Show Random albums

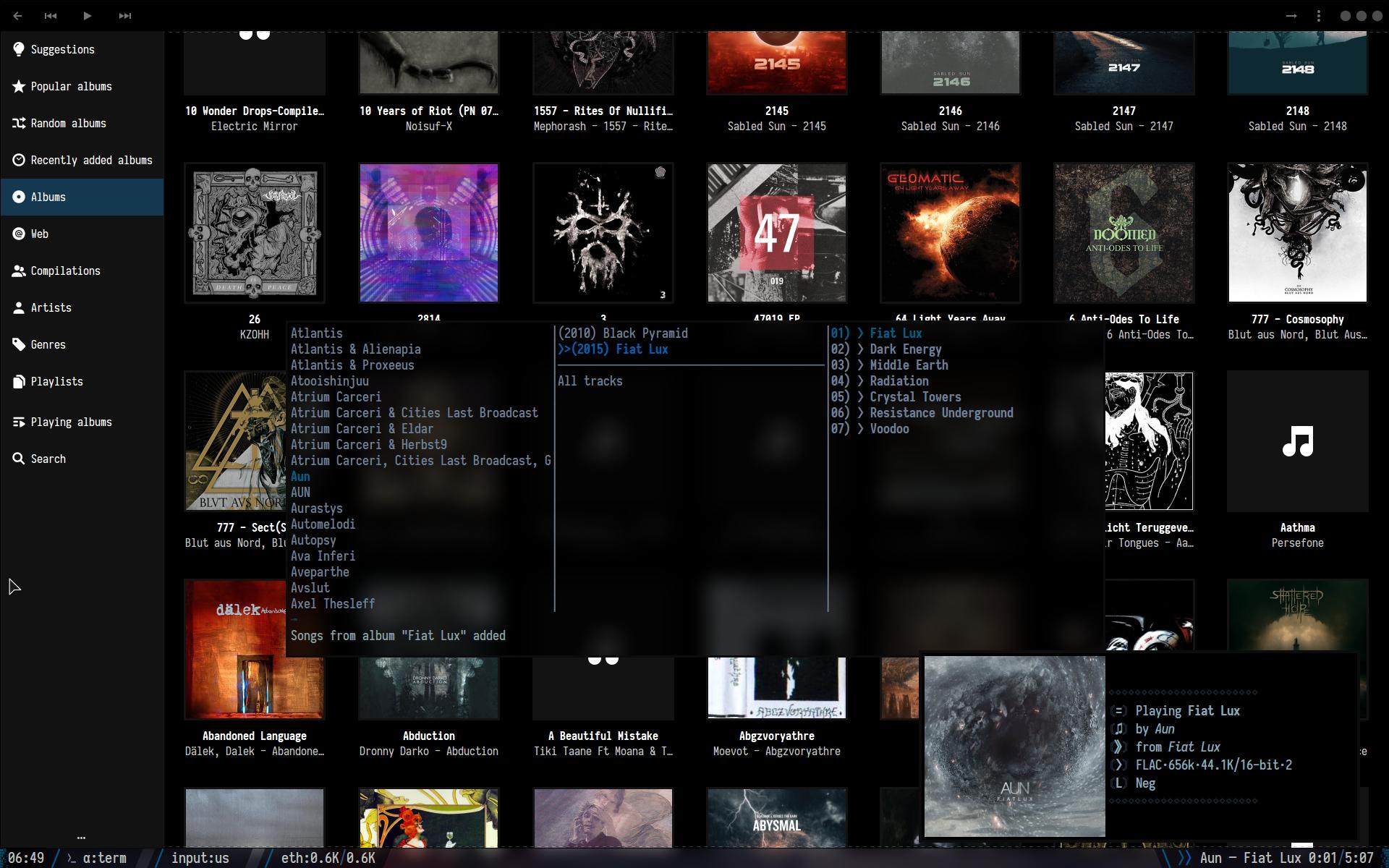(82, 123)
